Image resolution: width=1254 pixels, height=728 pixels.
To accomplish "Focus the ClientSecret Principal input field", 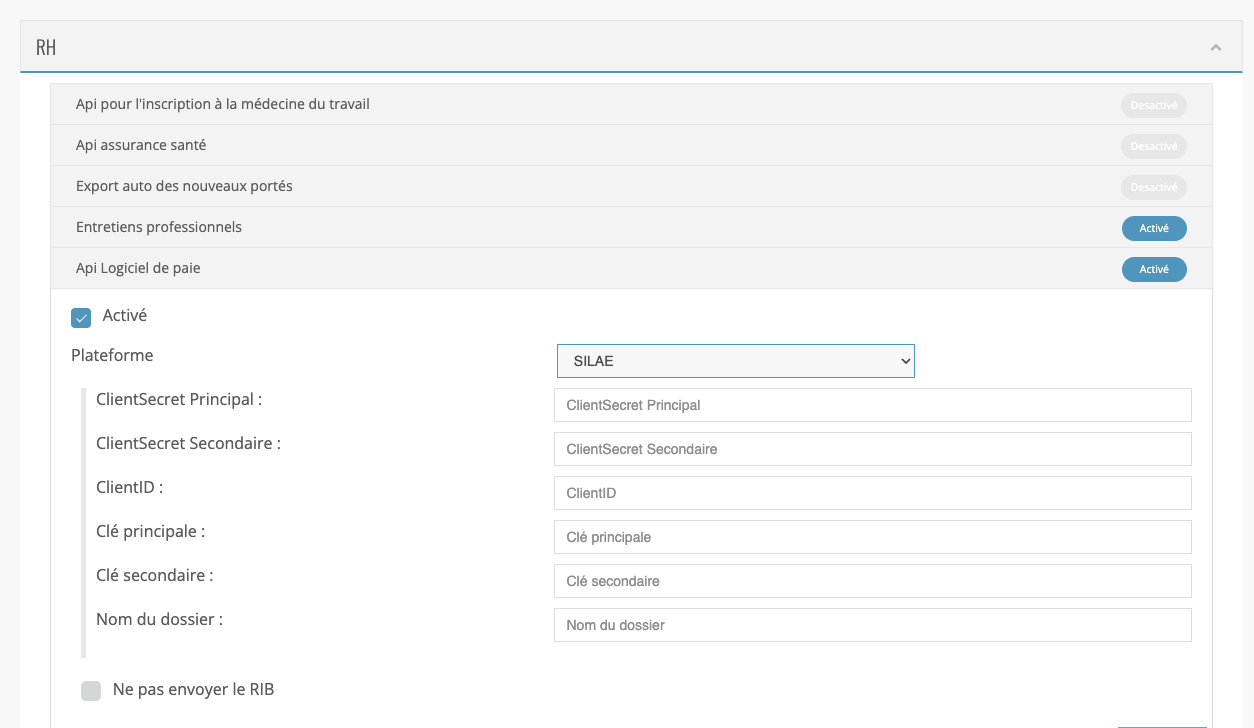I will pos(872,405).
